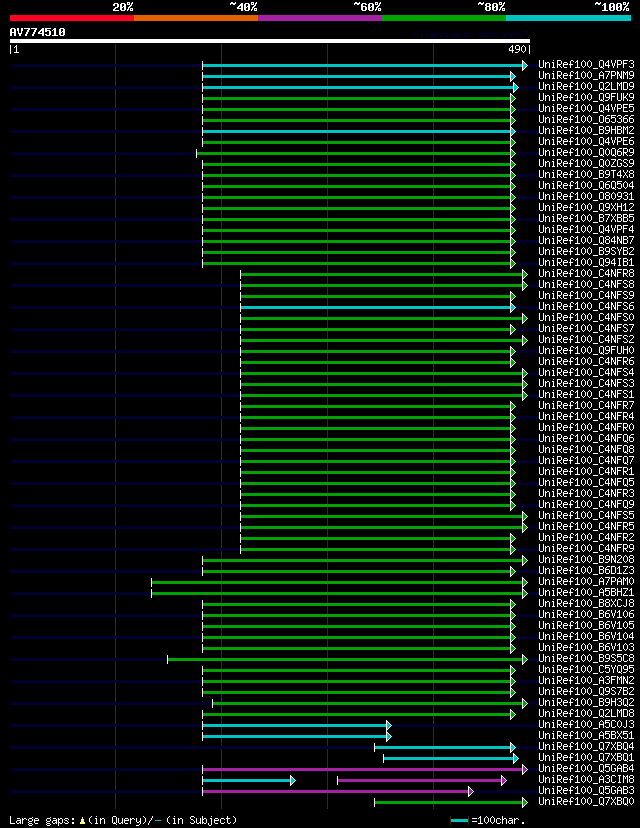Choose the UniRef100_B6V106 label
The image size is (640, 828).
(x=586, y=615)
